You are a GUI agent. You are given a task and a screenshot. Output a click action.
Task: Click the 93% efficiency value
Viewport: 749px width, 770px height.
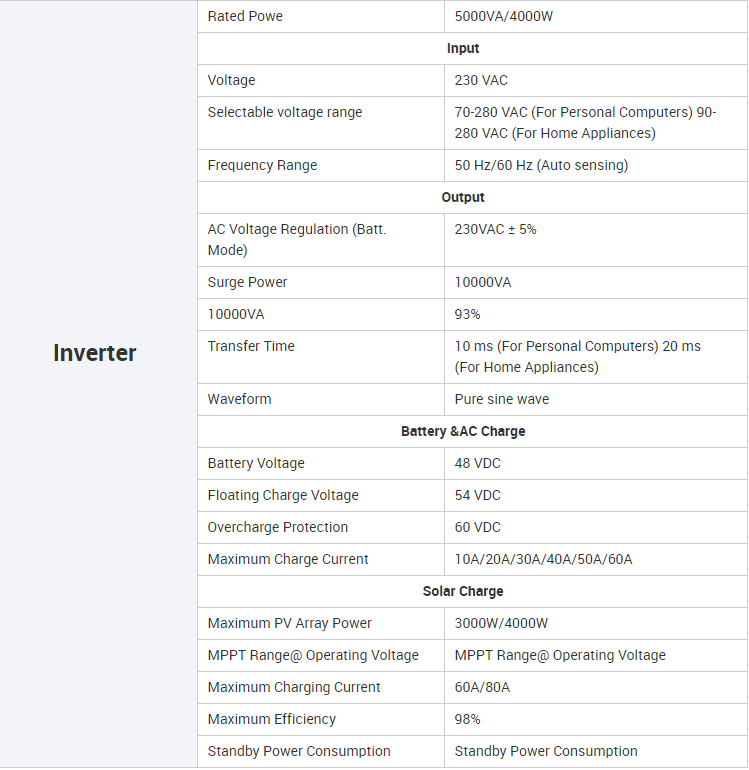pyautogui.click(x=467, y=314)
